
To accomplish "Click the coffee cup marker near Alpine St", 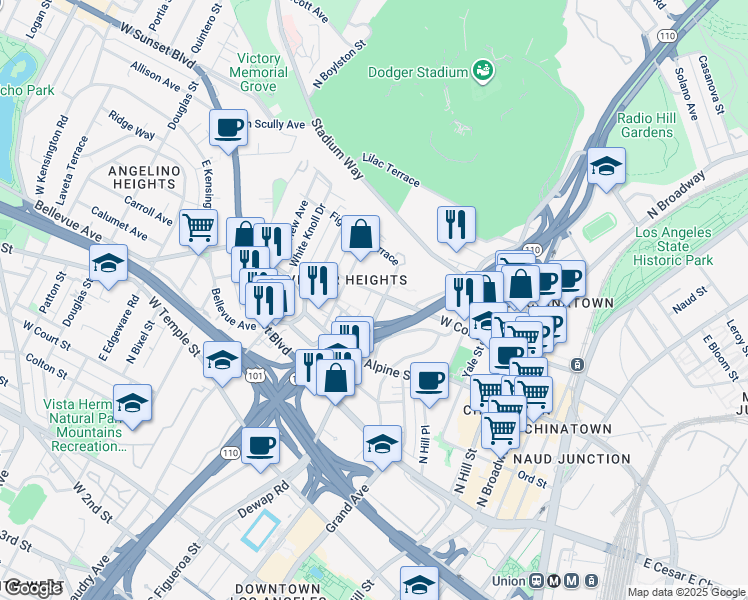I will (429, 384).
